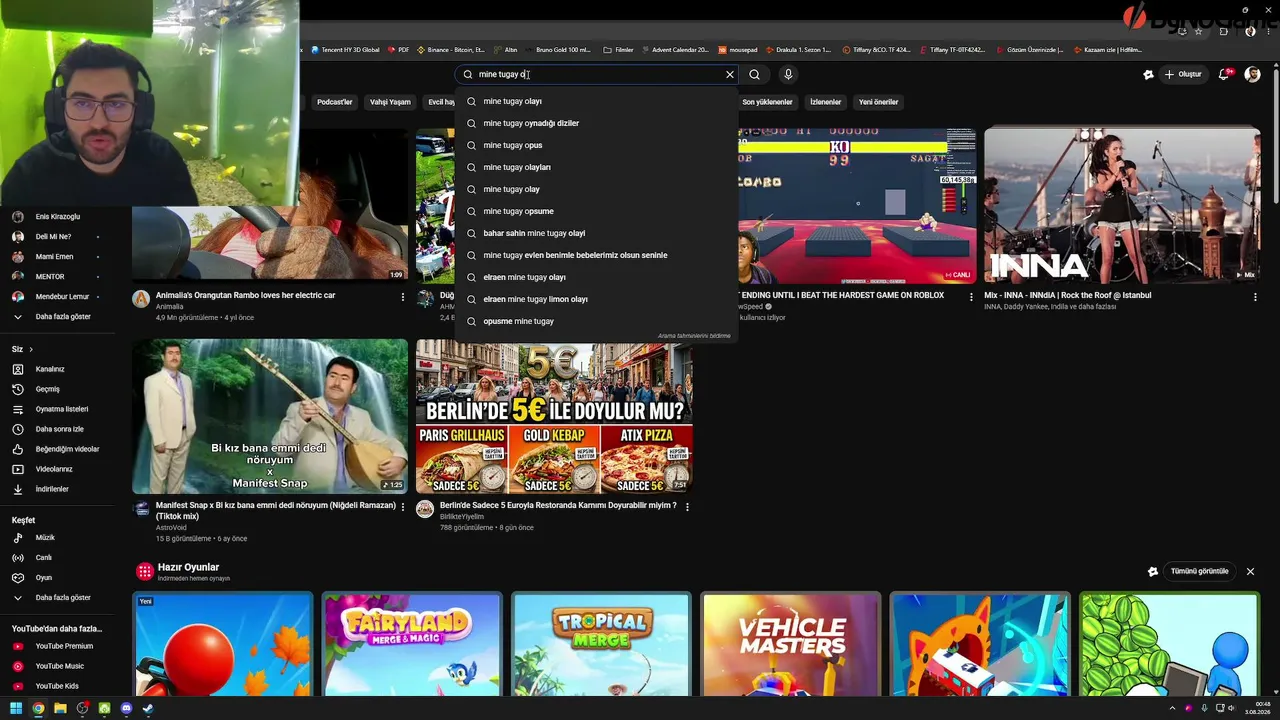The width and height of the screenshot is (1280, 720).
Task: Play the Manifest Snap video thumbnail
Action: (270, 416)
